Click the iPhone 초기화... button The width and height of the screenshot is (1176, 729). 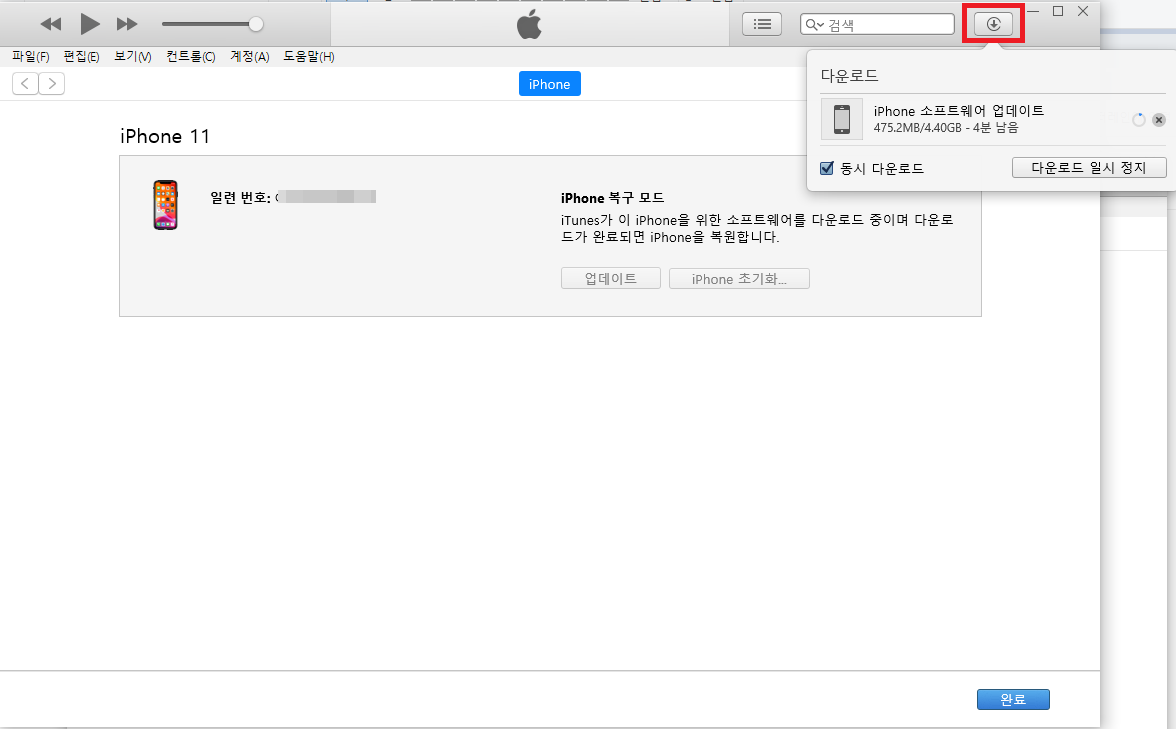(739, 278)
